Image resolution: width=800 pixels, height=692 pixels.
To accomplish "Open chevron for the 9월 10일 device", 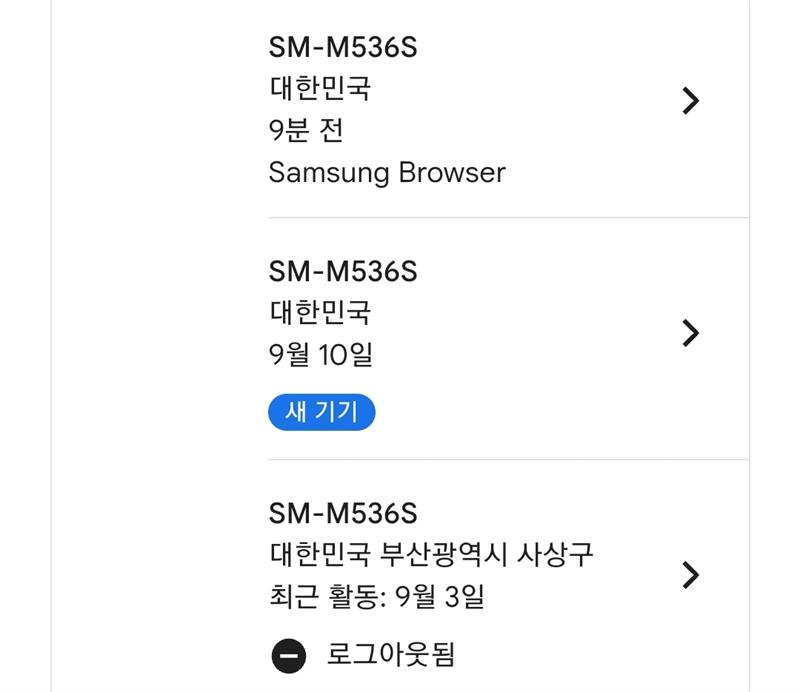I will 689,333.
